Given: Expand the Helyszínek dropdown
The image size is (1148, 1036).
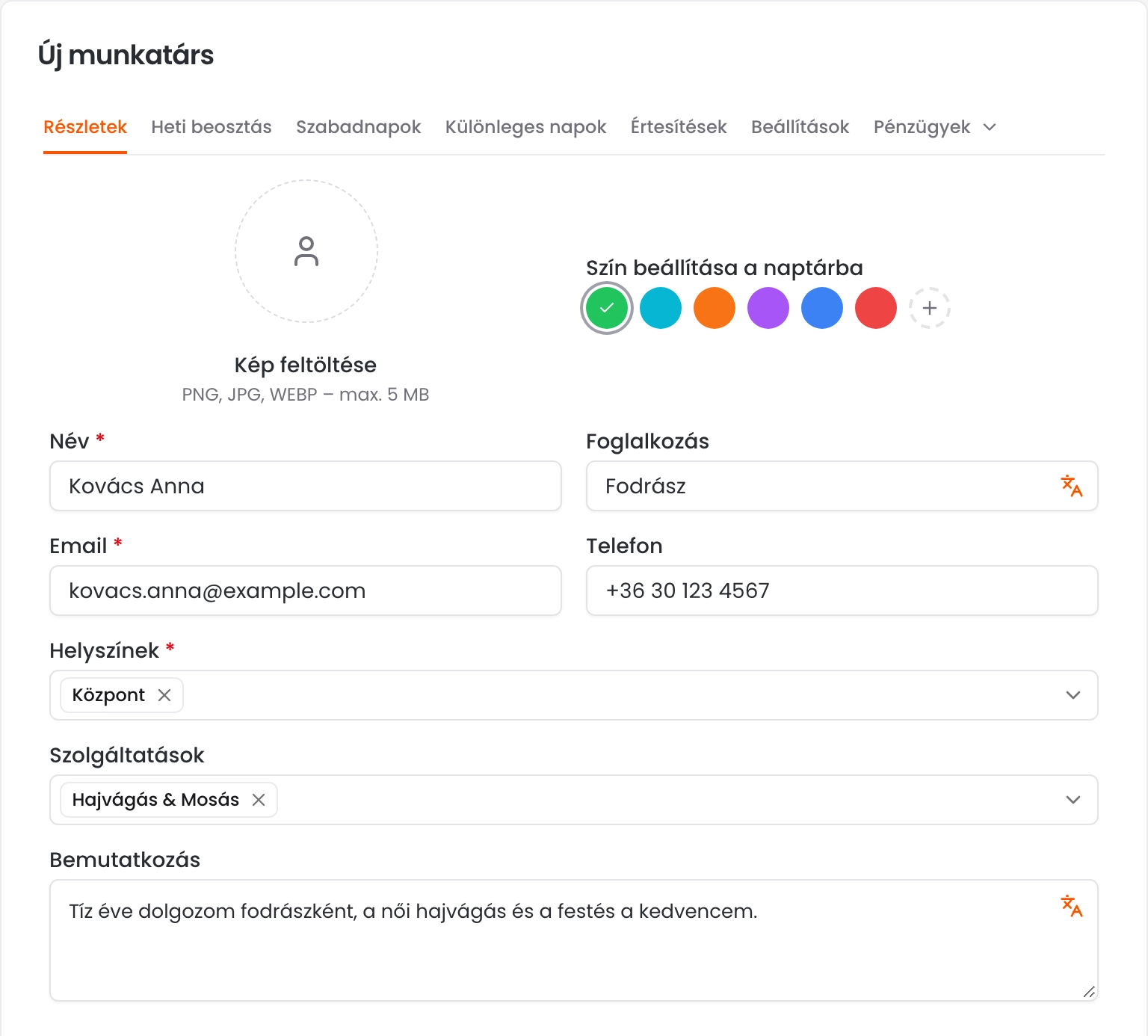Looking at the screenshot, I should [x=1073, y=695].
